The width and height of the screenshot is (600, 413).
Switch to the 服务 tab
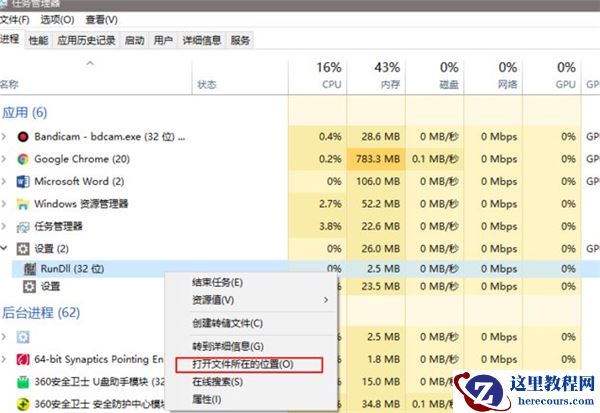240,40
